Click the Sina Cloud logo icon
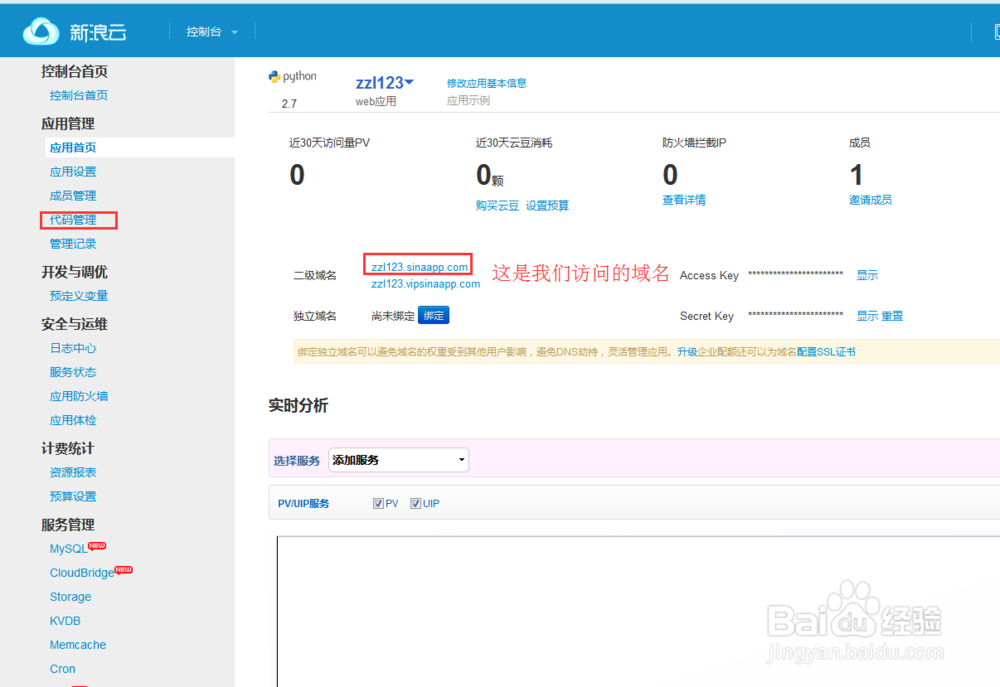This screenshot has height=687, width=1000. 41,31
